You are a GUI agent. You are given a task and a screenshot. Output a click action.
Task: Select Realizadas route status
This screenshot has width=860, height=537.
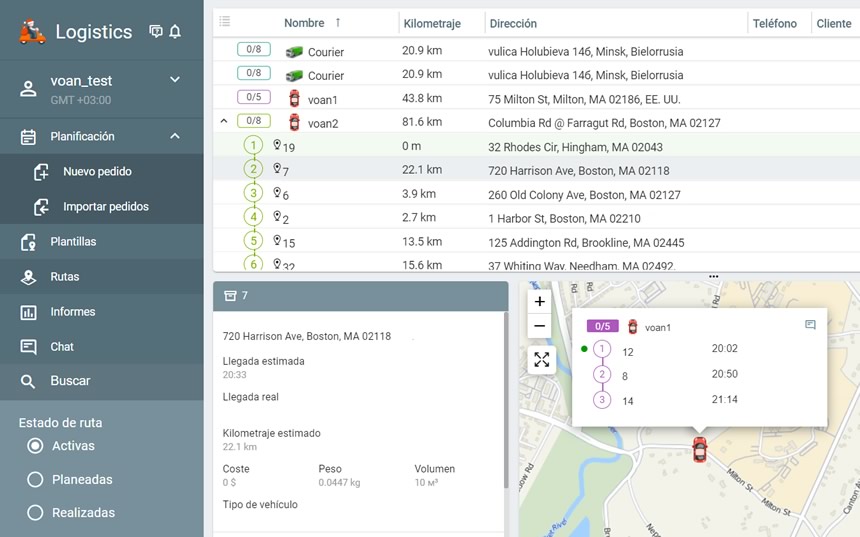(x=36, y=513)
